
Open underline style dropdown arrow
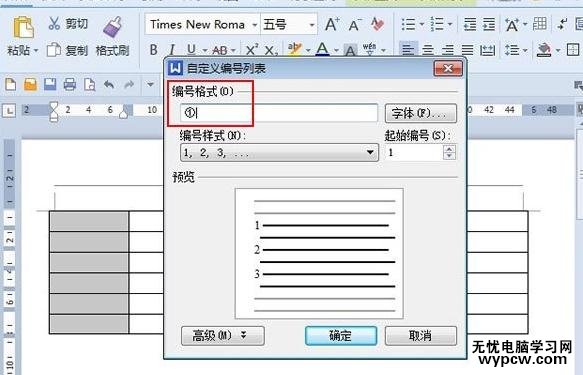click(x=204, y=51)
